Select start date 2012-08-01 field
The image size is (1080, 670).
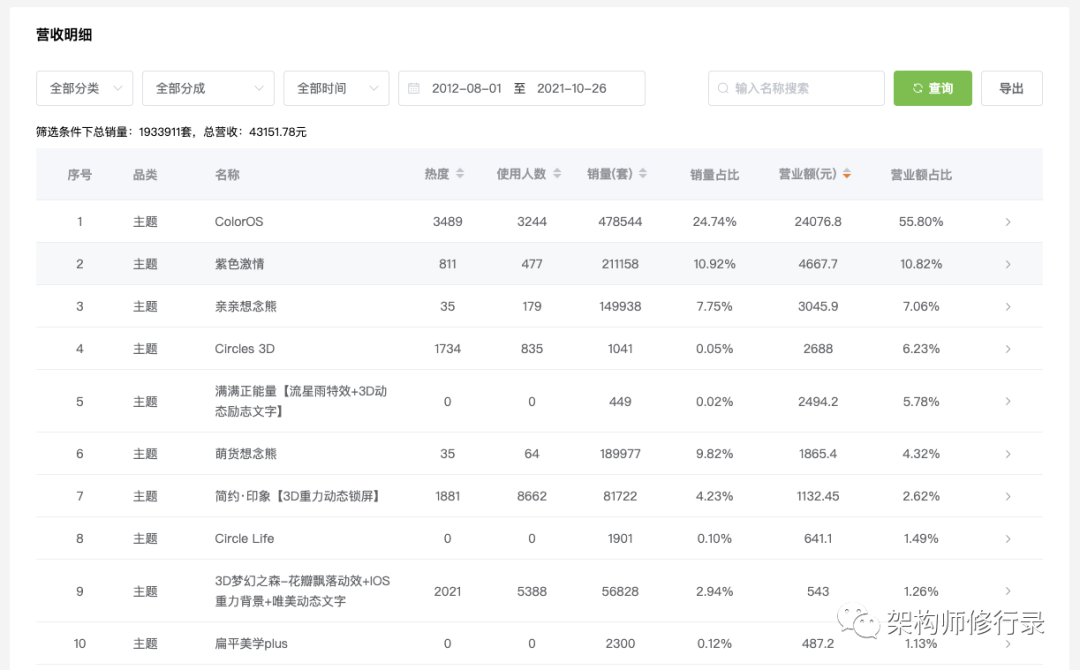point(466,88)
